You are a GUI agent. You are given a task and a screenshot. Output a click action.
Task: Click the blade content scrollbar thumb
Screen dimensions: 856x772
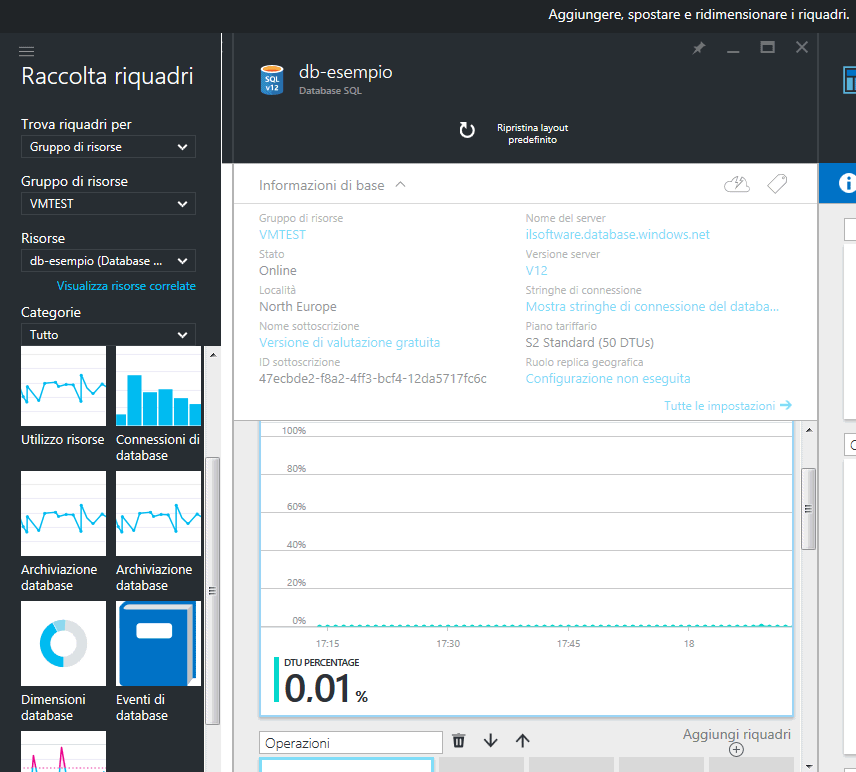coord(808,509)
